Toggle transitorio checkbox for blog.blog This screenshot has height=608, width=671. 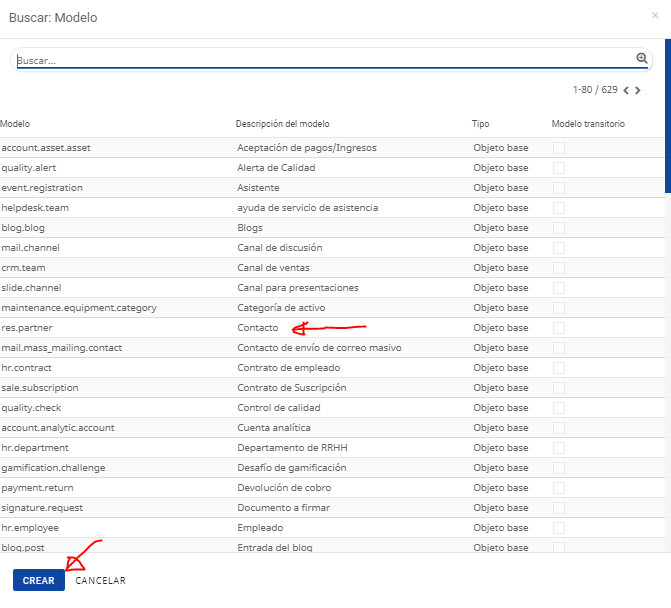tap(558, 228)
